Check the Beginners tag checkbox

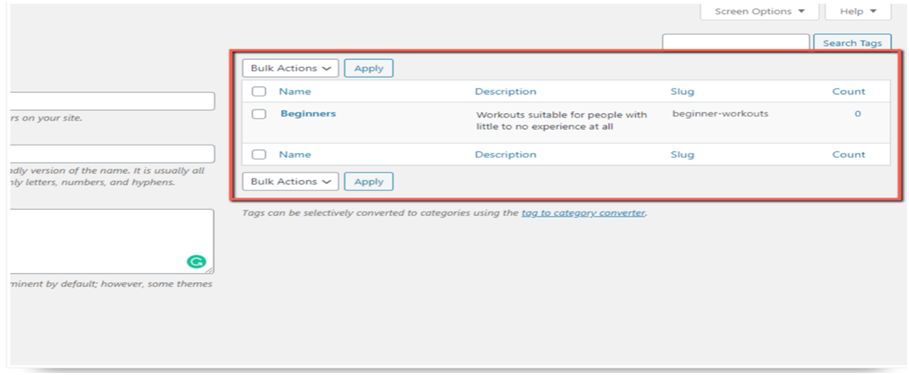pos(259,114)
